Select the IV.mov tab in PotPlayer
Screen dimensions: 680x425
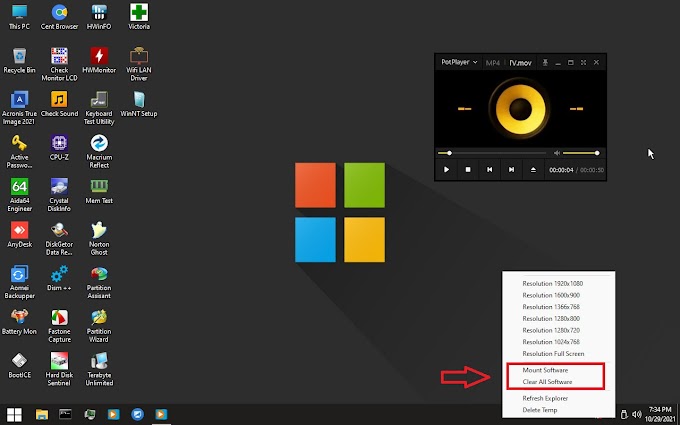coord(520,63)
